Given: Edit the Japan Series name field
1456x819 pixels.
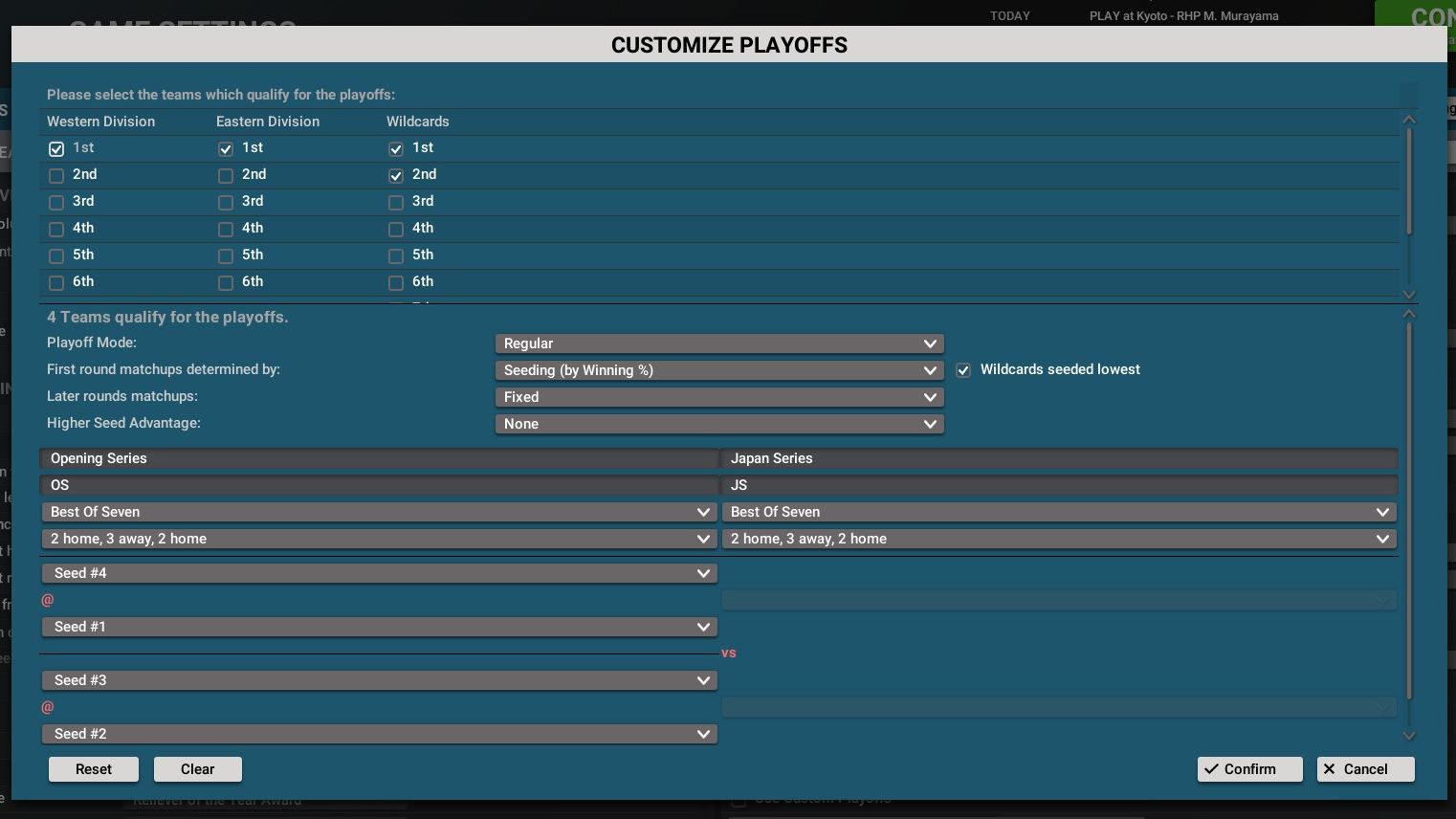Looking at the screenshot, I should point(1058,458).
